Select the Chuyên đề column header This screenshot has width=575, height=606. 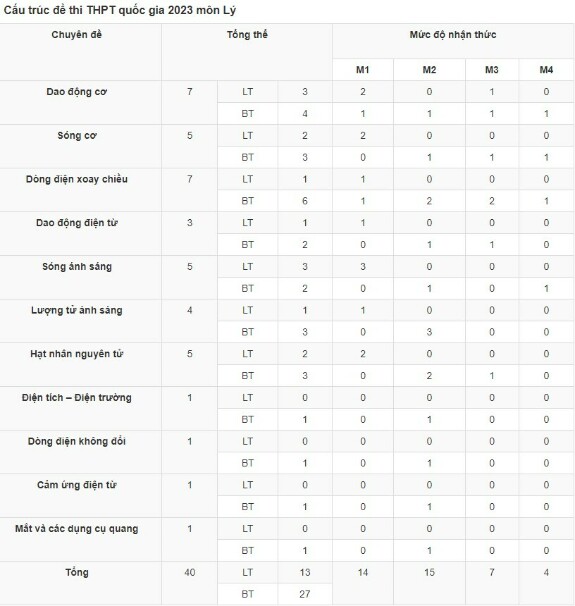point(77,35)
